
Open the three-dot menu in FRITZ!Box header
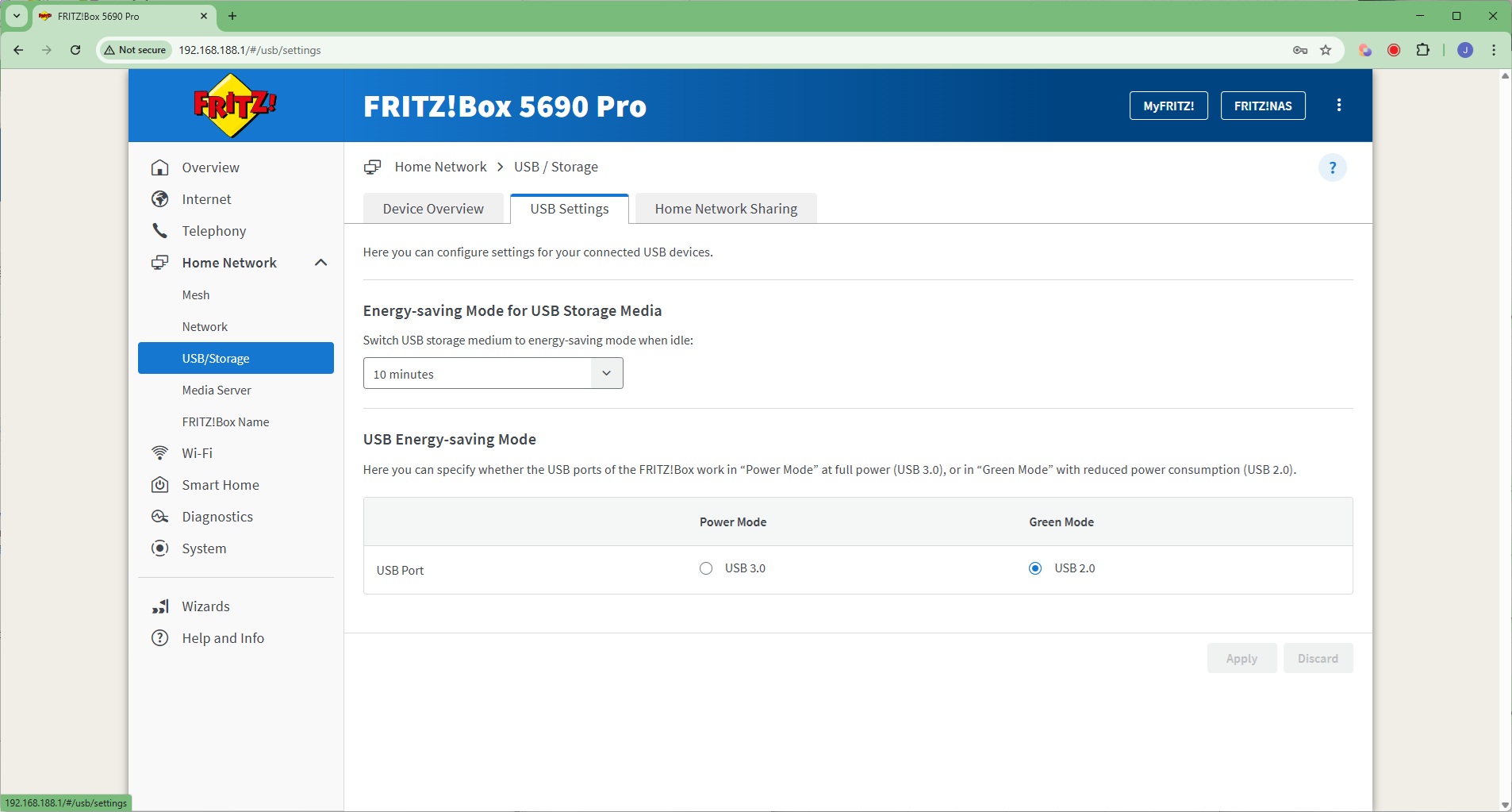[1339, 106]
